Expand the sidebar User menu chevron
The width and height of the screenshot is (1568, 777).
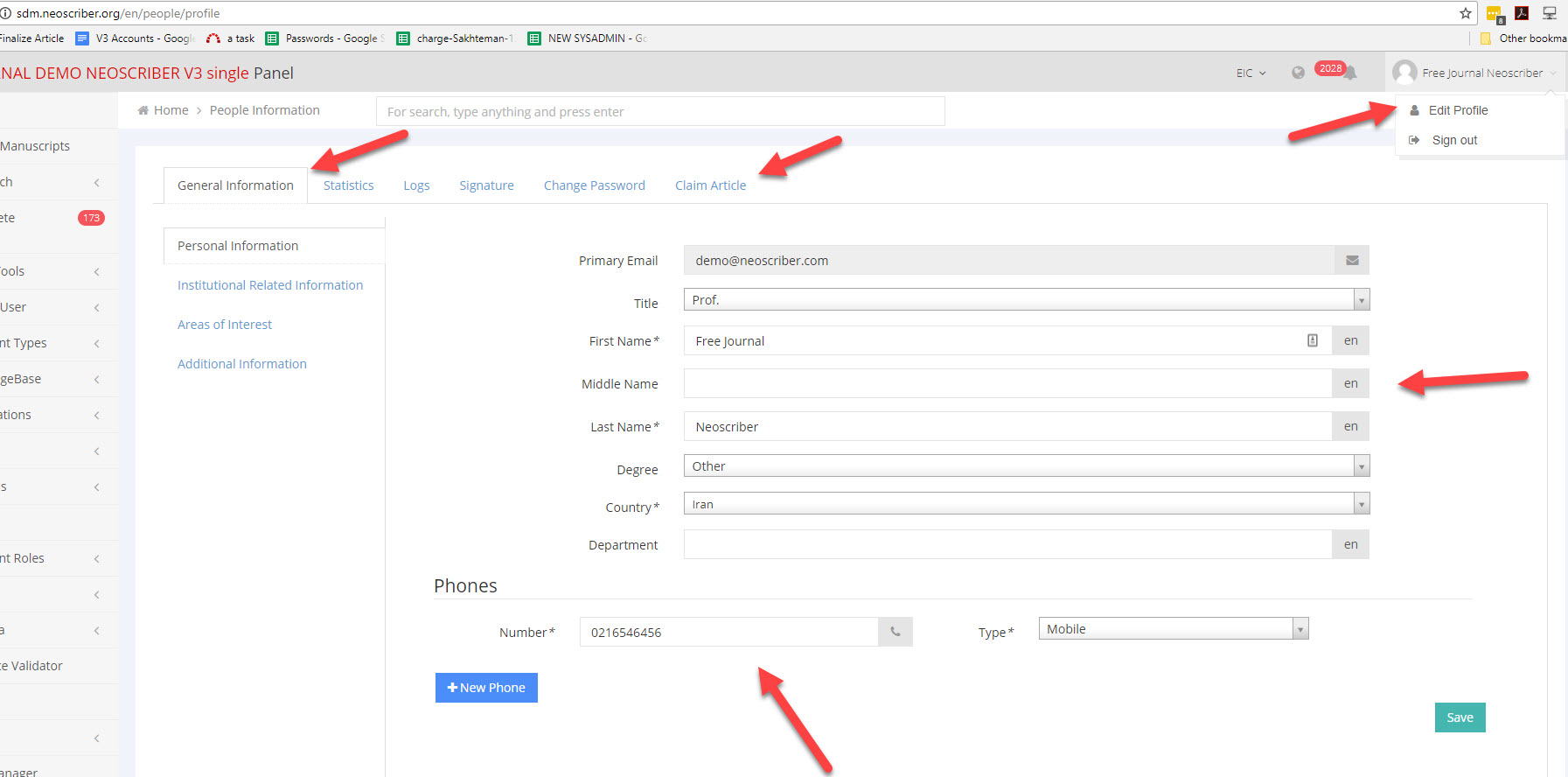coord(97,307)
